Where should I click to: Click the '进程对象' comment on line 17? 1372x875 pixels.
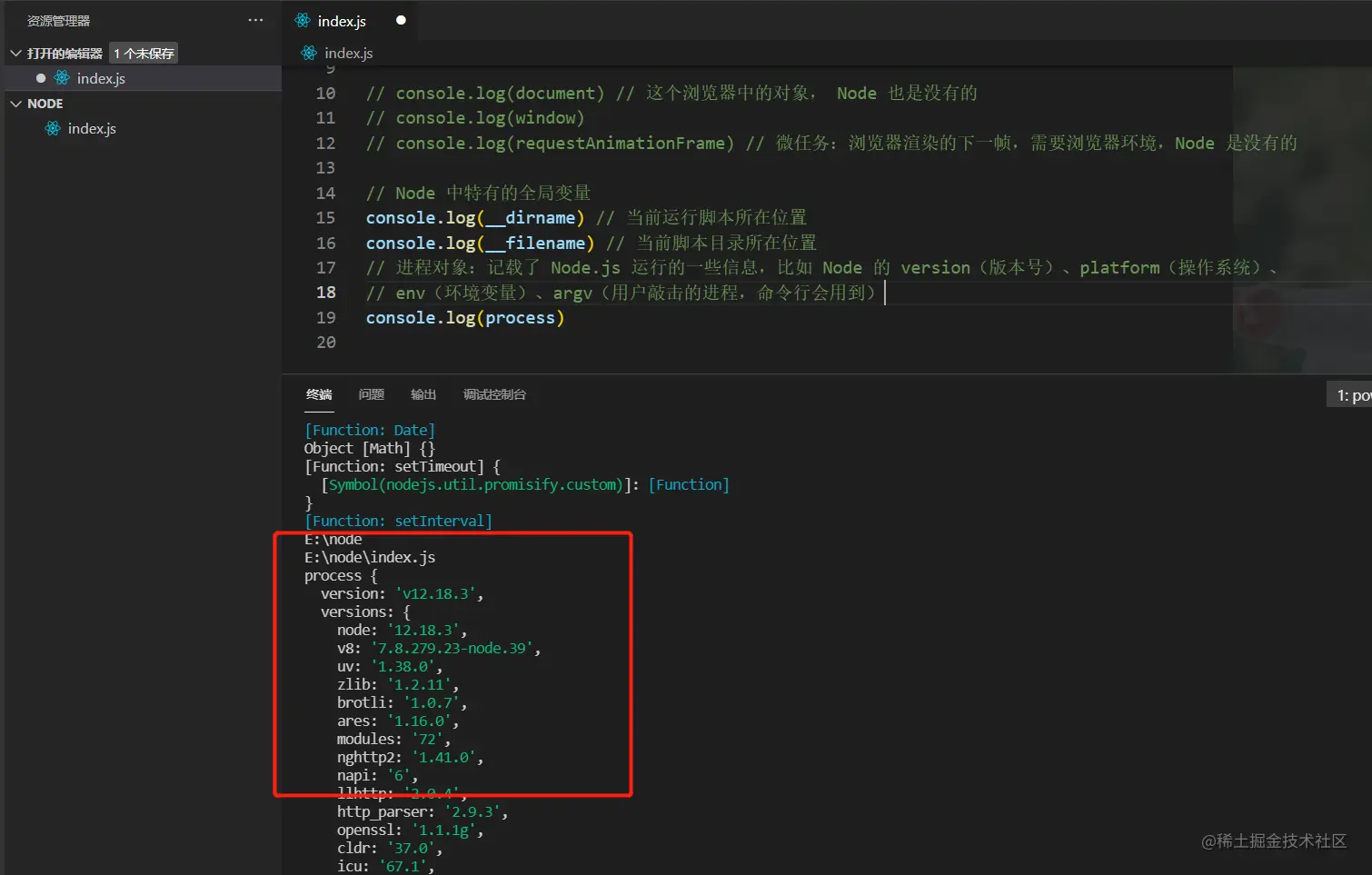(822, 267)
